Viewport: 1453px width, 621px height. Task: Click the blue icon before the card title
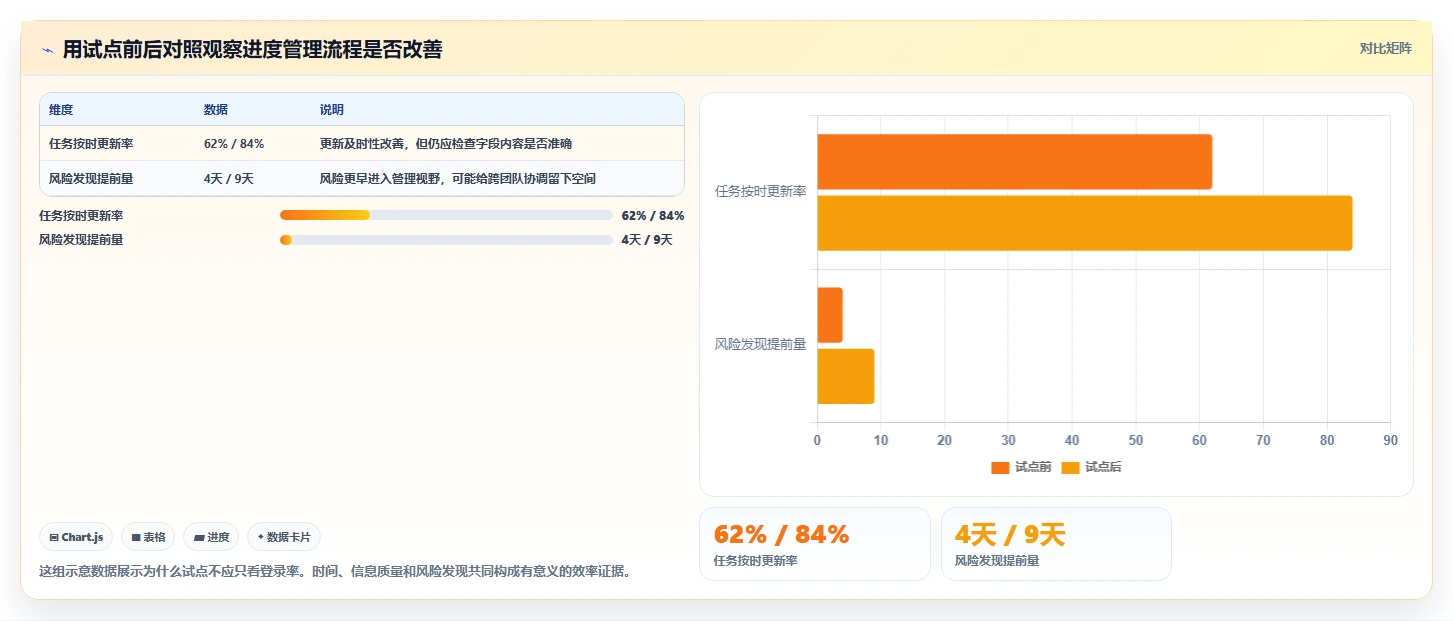(x=48, y=50)
